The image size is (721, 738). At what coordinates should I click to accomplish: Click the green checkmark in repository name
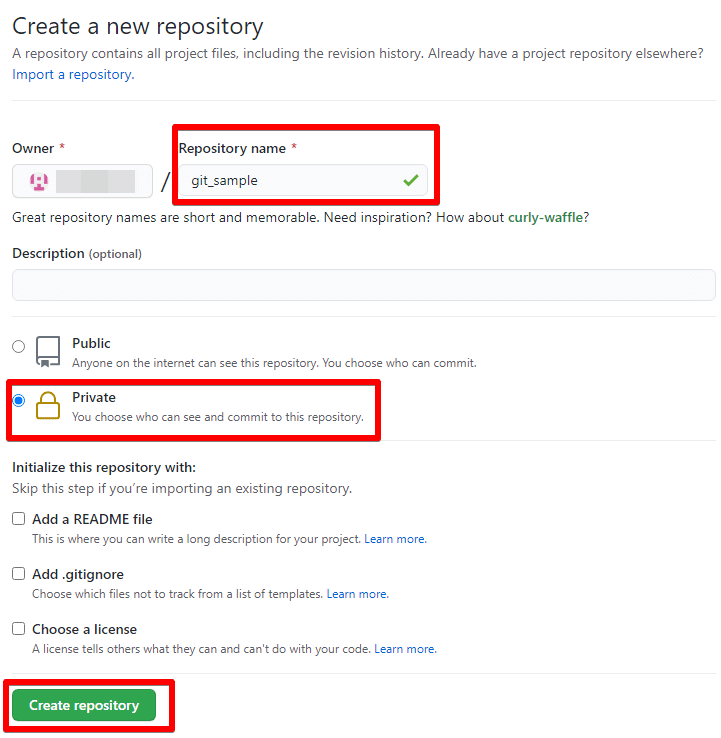pos(411,180)
